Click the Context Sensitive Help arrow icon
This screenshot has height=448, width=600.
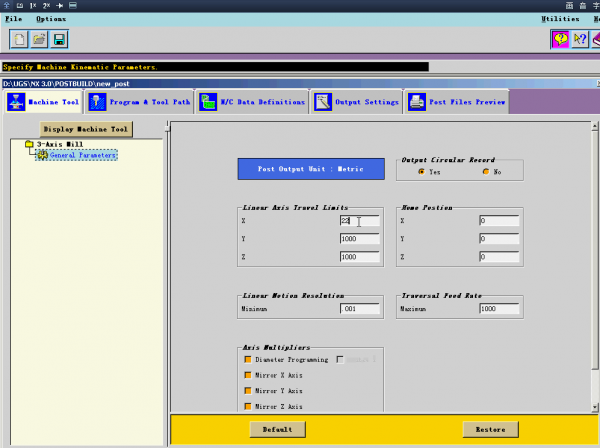point(580,39)
